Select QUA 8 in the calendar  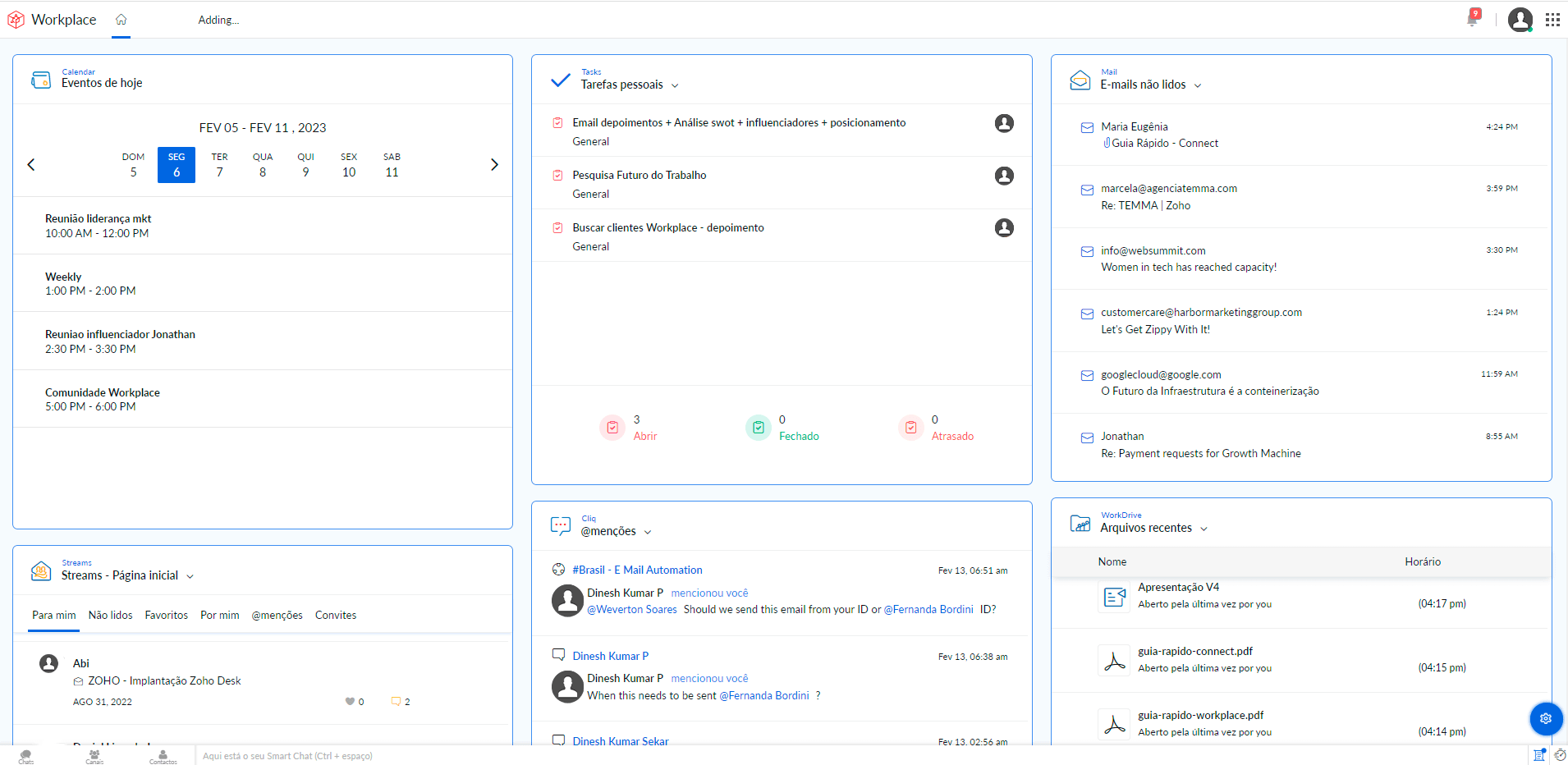coord(263,165)
